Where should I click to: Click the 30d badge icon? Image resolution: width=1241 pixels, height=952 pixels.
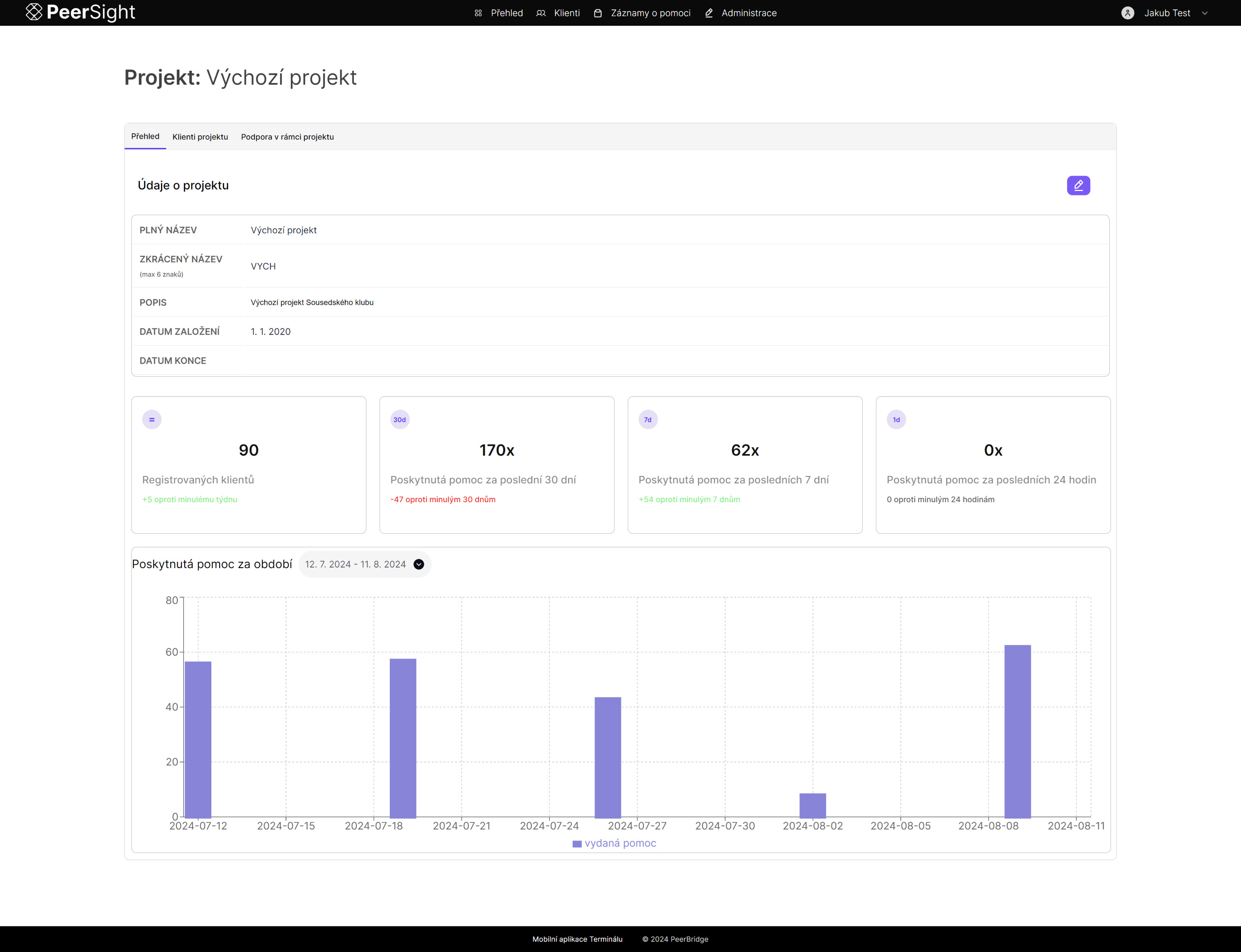click(399, 420)
